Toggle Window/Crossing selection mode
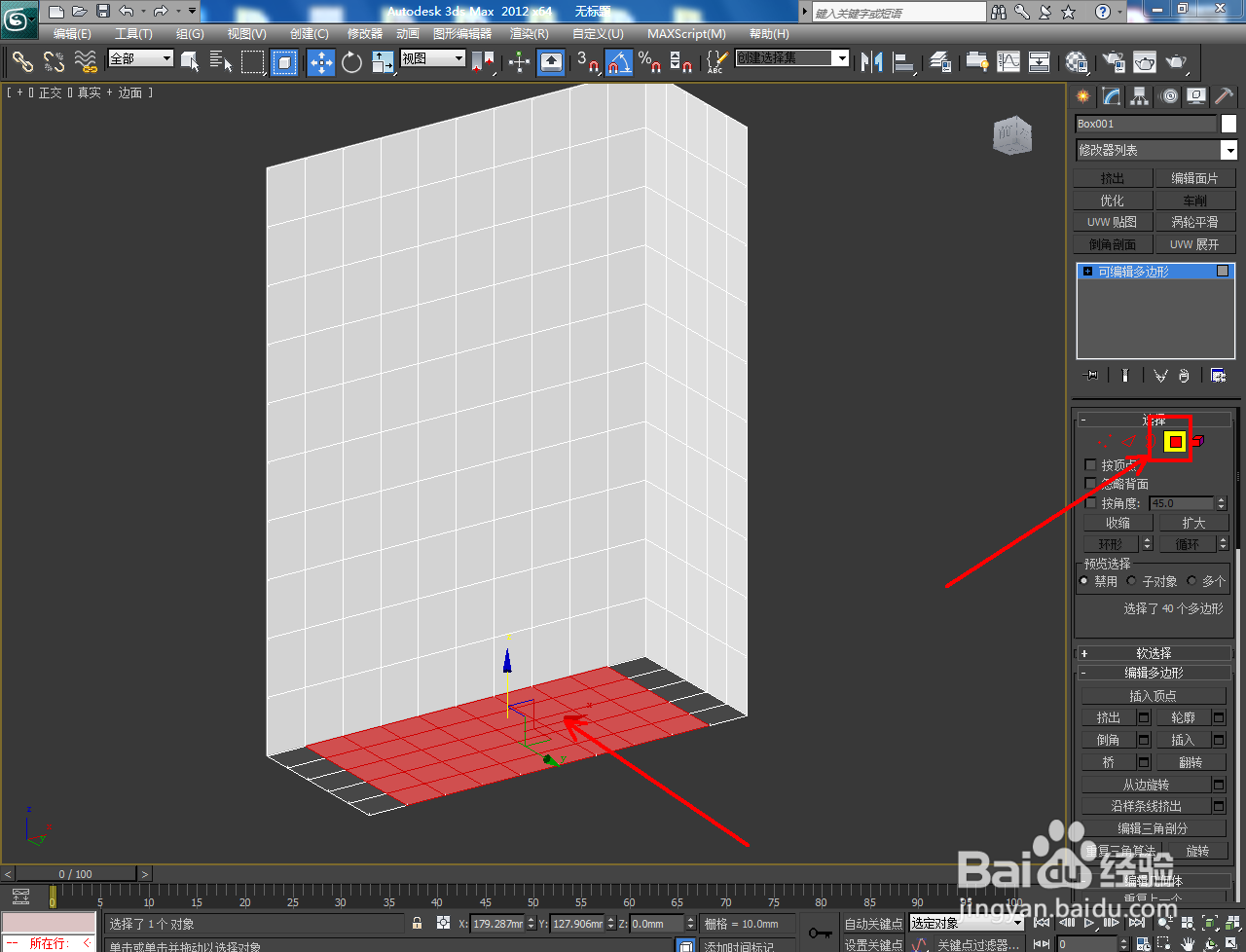 (284, 62)
